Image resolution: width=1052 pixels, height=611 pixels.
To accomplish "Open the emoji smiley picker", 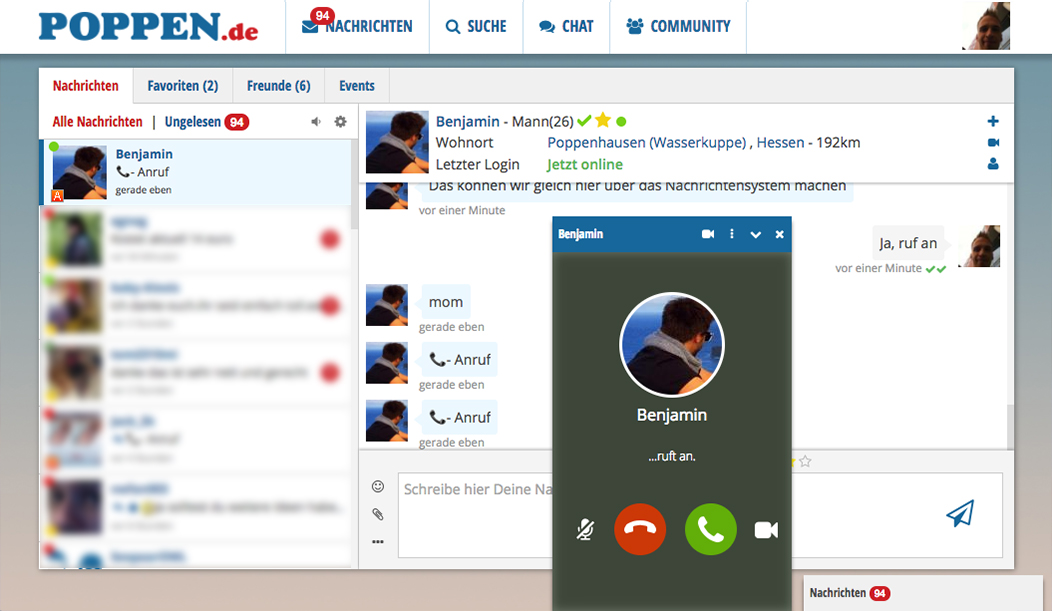I will 378,487.
